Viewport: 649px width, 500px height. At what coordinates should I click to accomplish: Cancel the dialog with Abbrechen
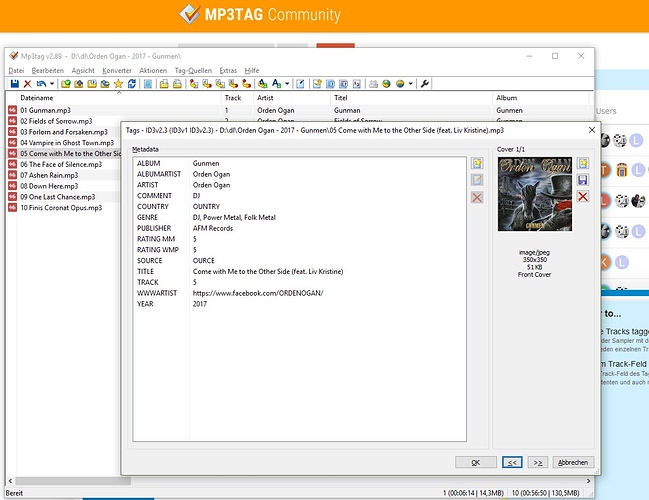pos(573,462)
